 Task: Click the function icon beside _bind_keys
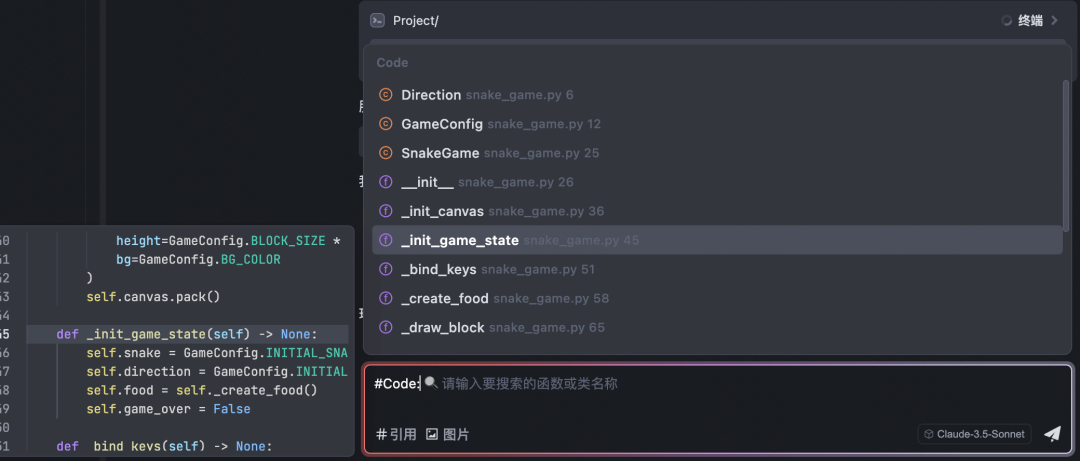[386, 269]
